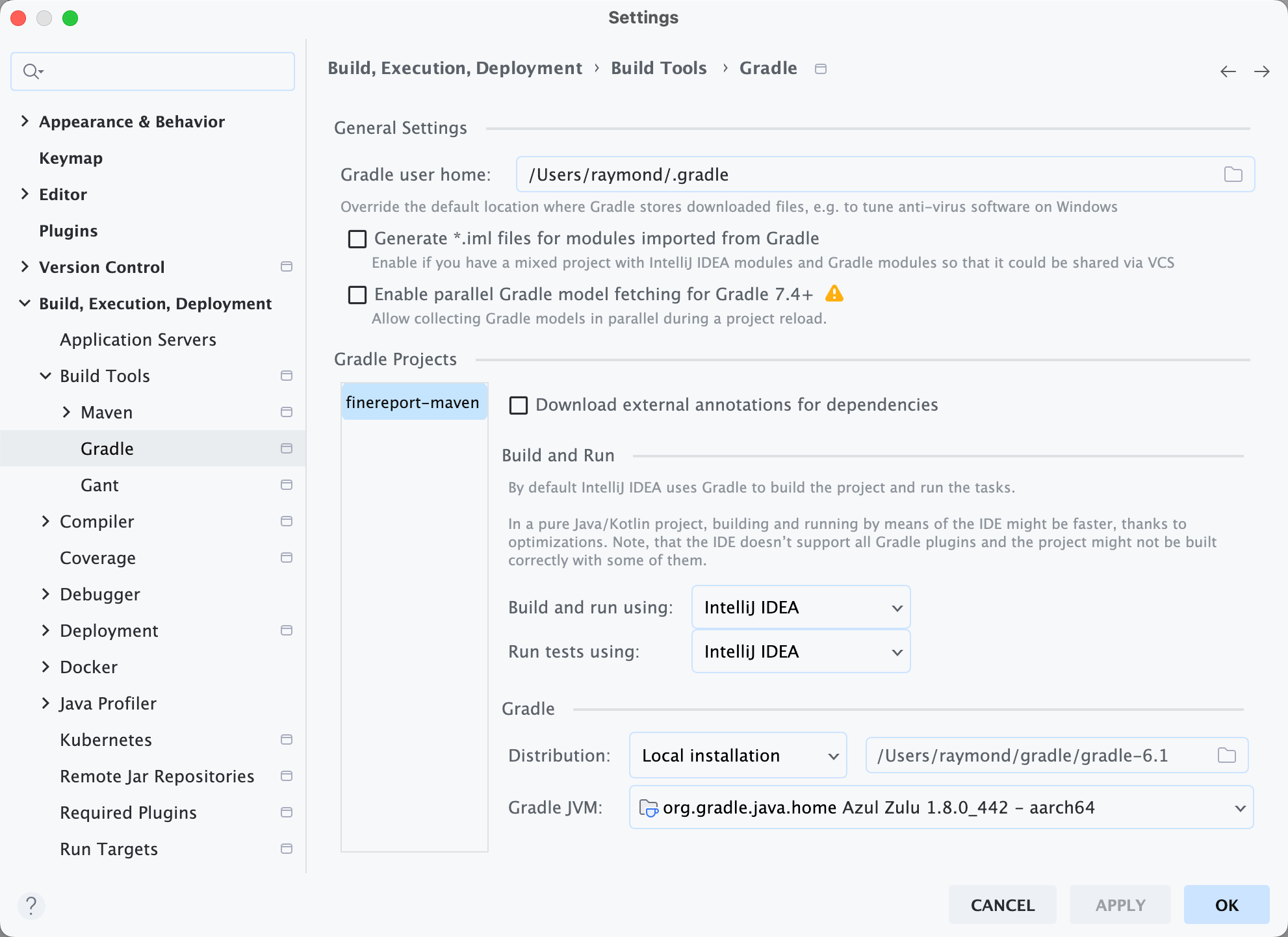Select Plugins in the settings tree

coord(68,231)
